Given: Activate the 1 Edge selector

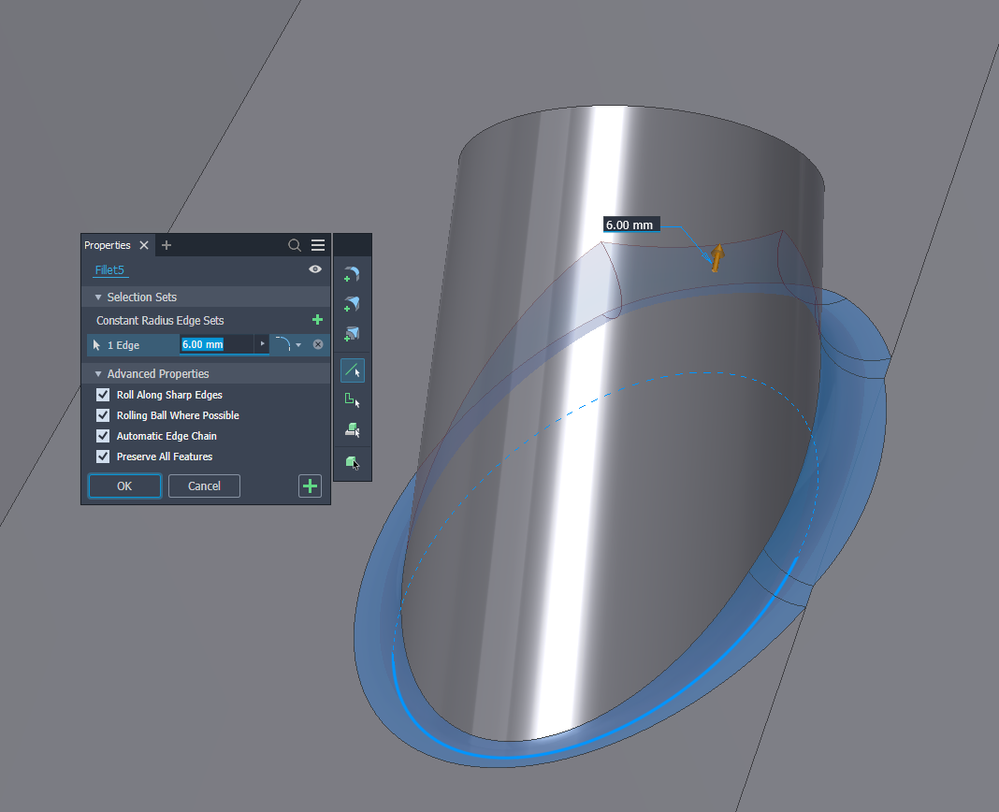Looking at the screenshot, I should click(133, 345).
